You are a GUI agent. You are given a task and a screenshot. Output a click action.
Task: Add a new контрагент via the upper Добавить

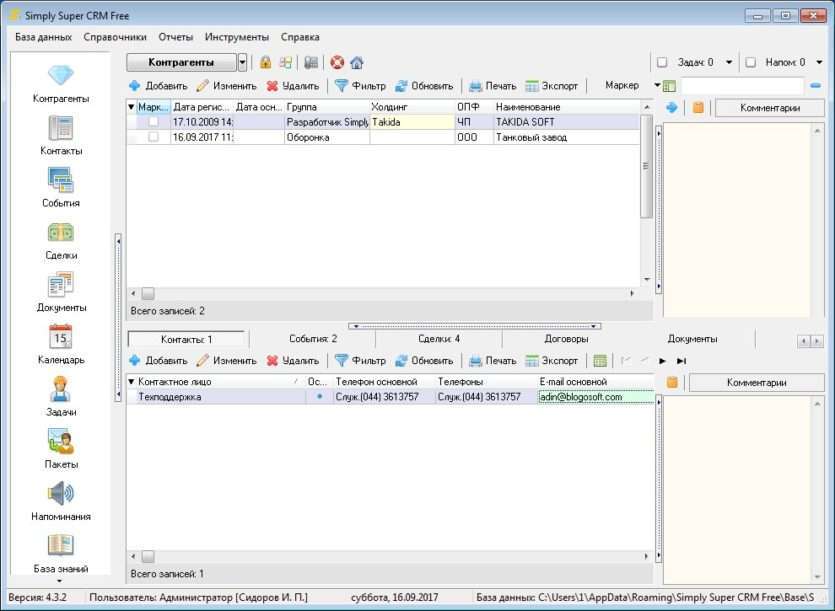click(x=158, y=86)
